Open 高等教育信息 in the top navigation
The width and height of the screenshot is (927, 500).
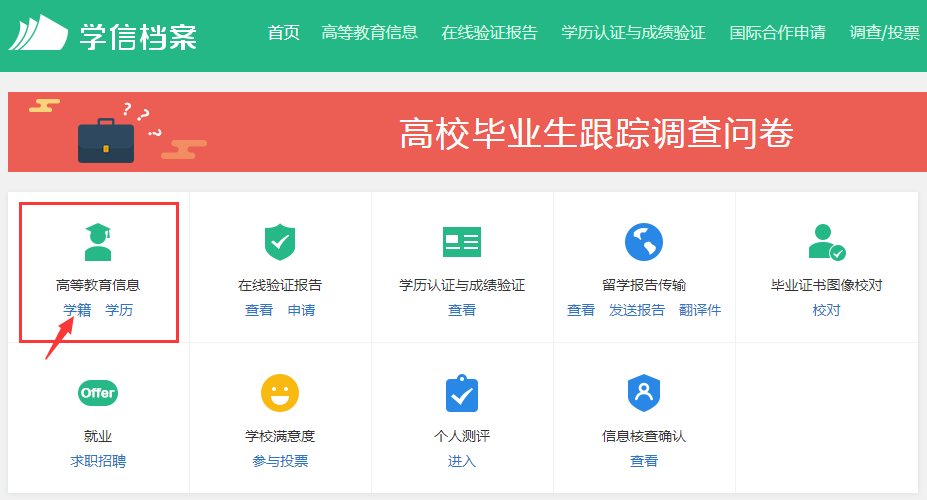point(369,33)
